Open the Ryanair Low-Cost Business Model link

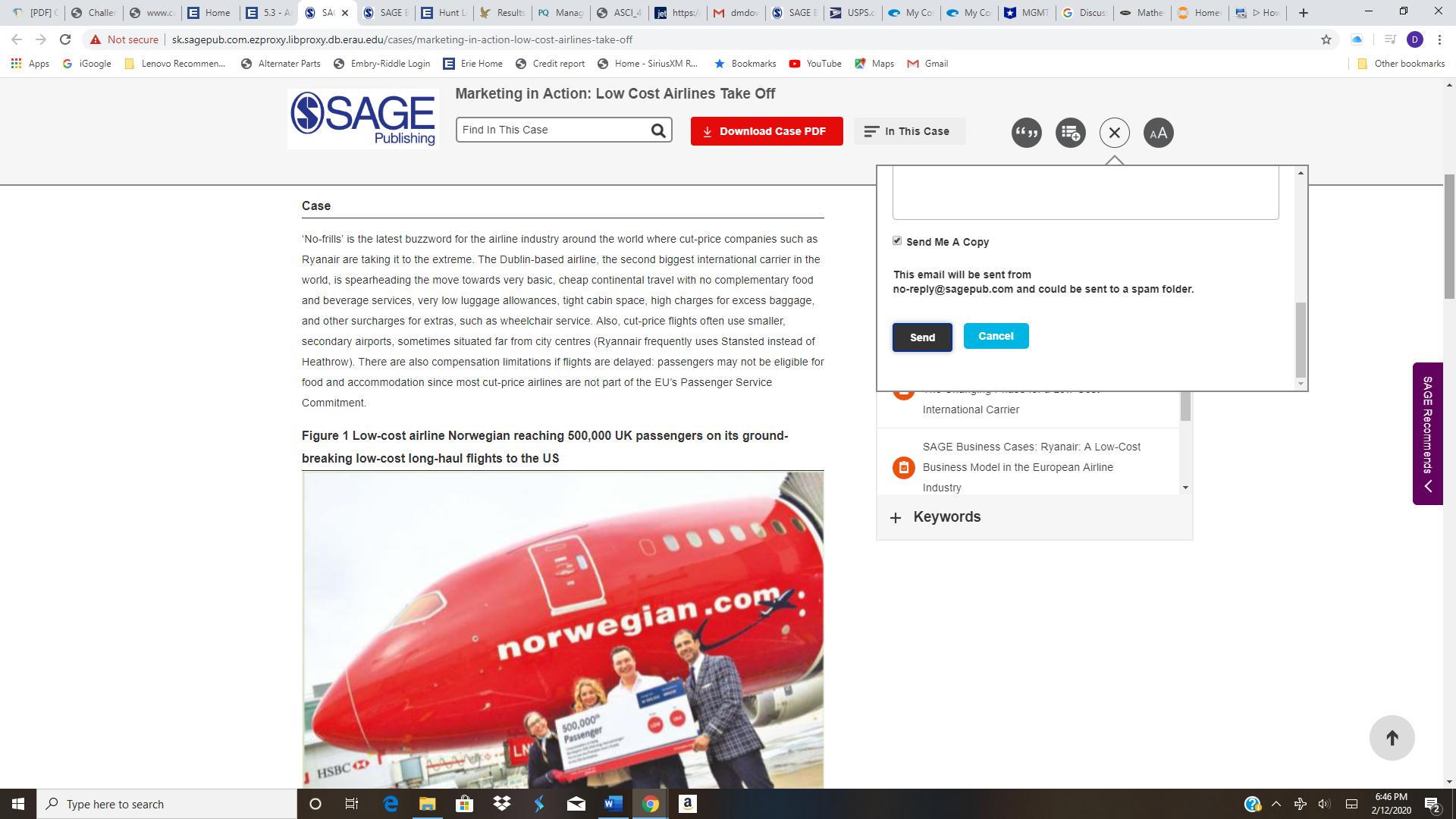(1031, 467)
